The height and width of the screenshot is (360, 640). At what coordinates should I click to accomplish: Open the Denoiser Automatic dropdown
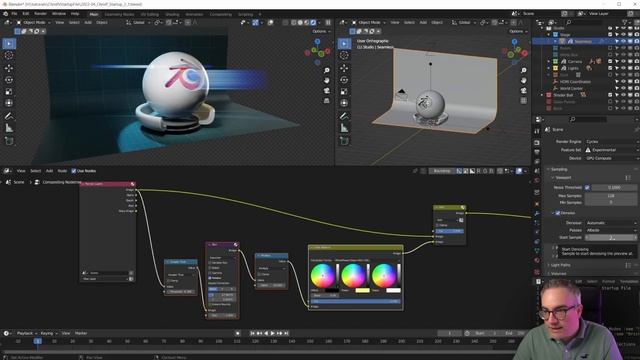tap(611, 223)
